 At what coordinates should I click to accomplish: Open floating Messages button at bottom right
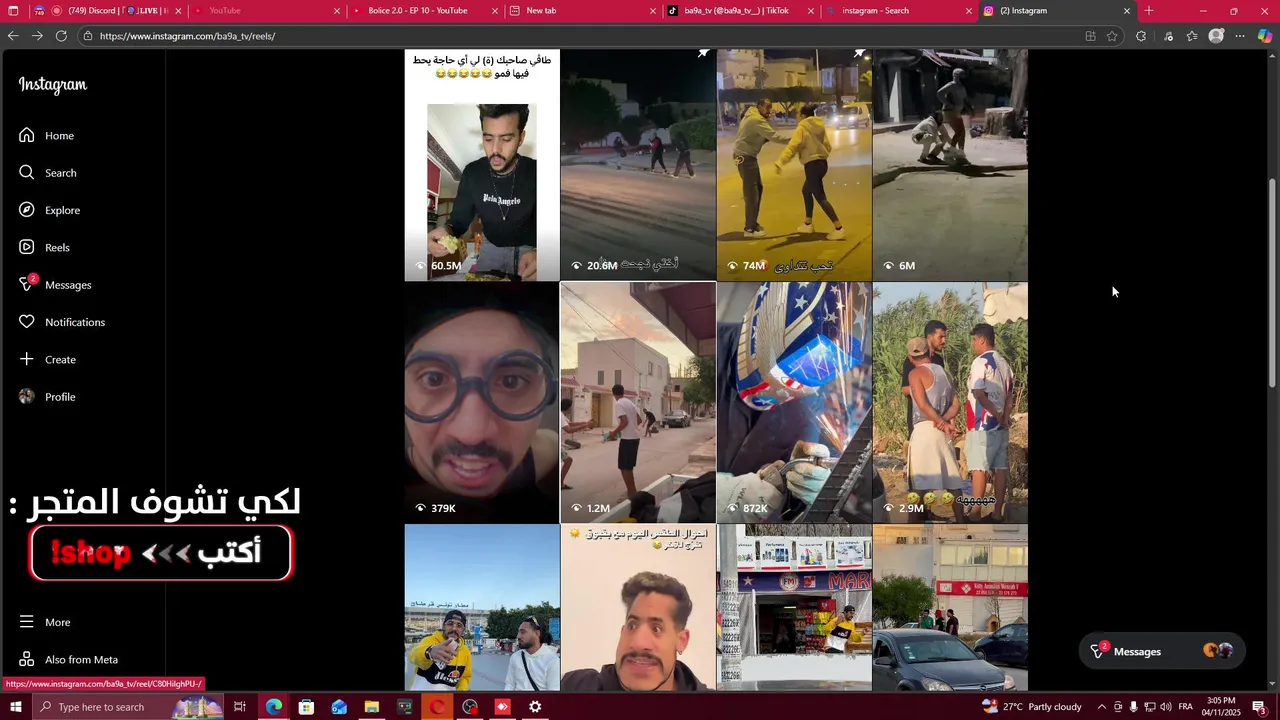(1162, 651)
